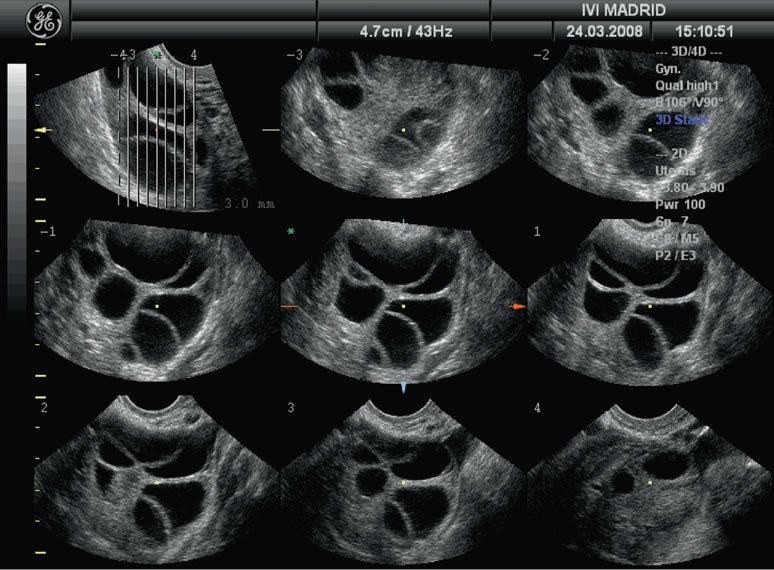Click the "Qual high1" setting
The image size is (774, 570).
687,86
